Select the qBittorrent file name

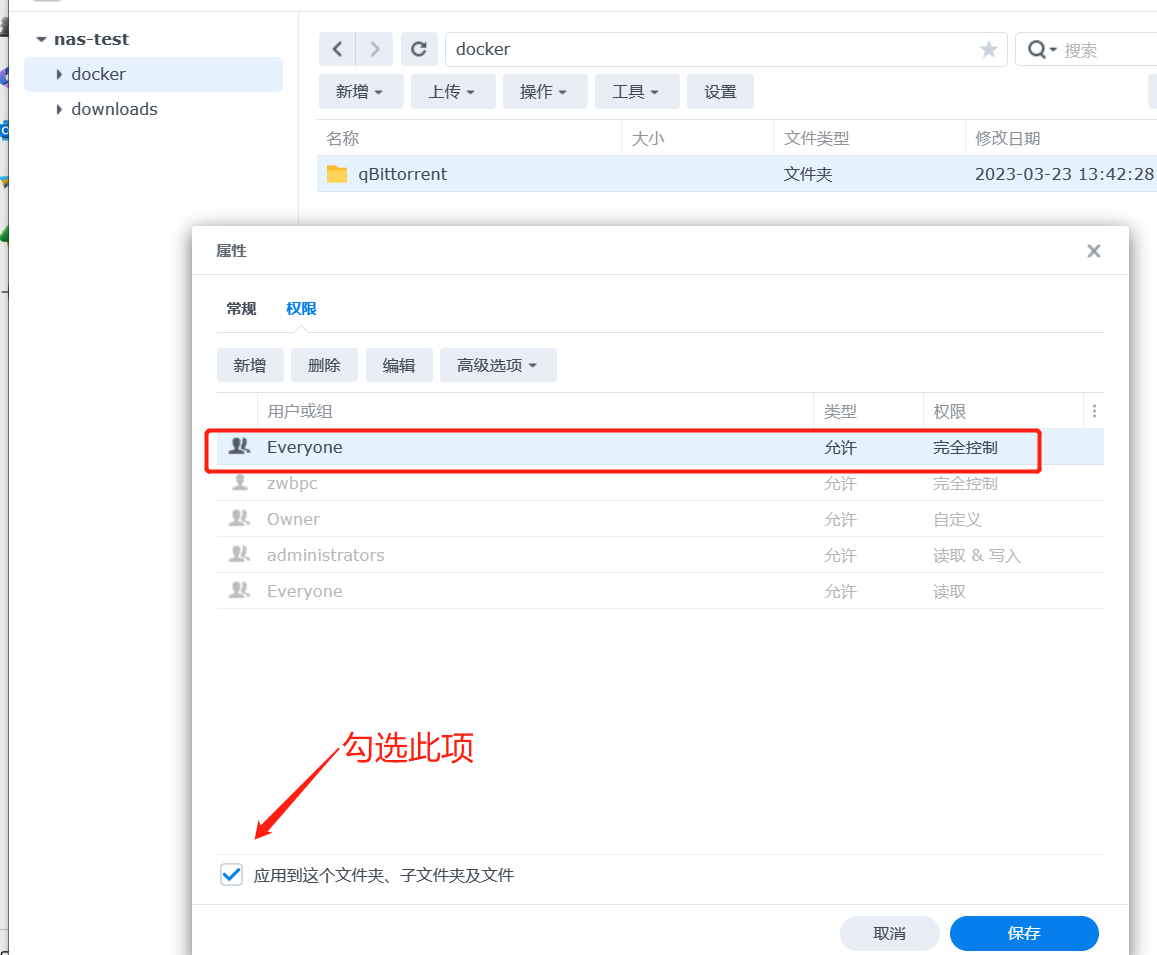click(x=403, y=174)
